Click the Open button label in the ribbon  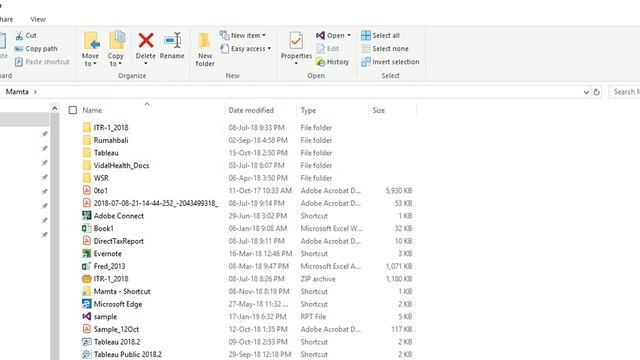tap(336, 36)
